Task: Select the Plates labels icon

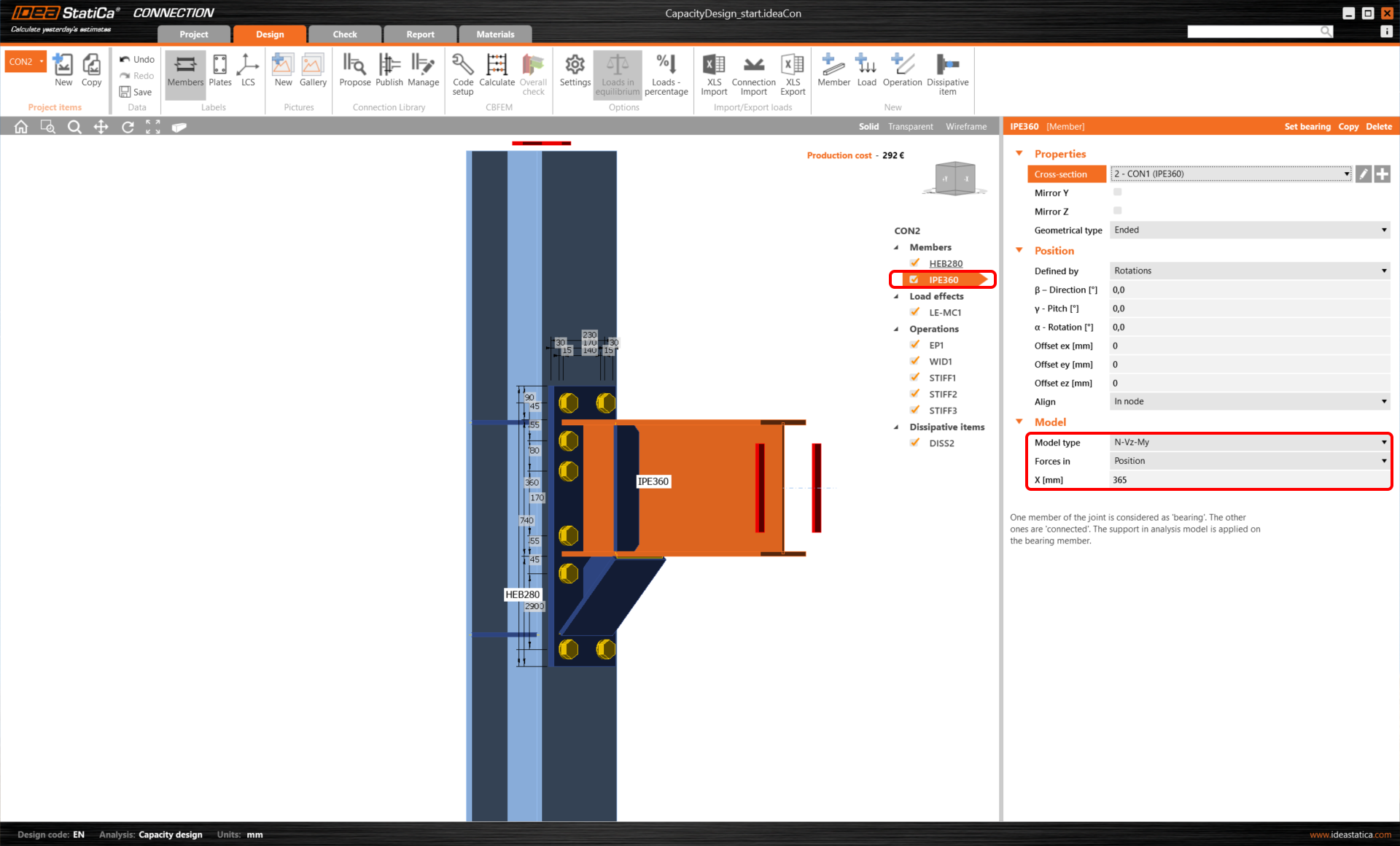Action: (219, 73)
